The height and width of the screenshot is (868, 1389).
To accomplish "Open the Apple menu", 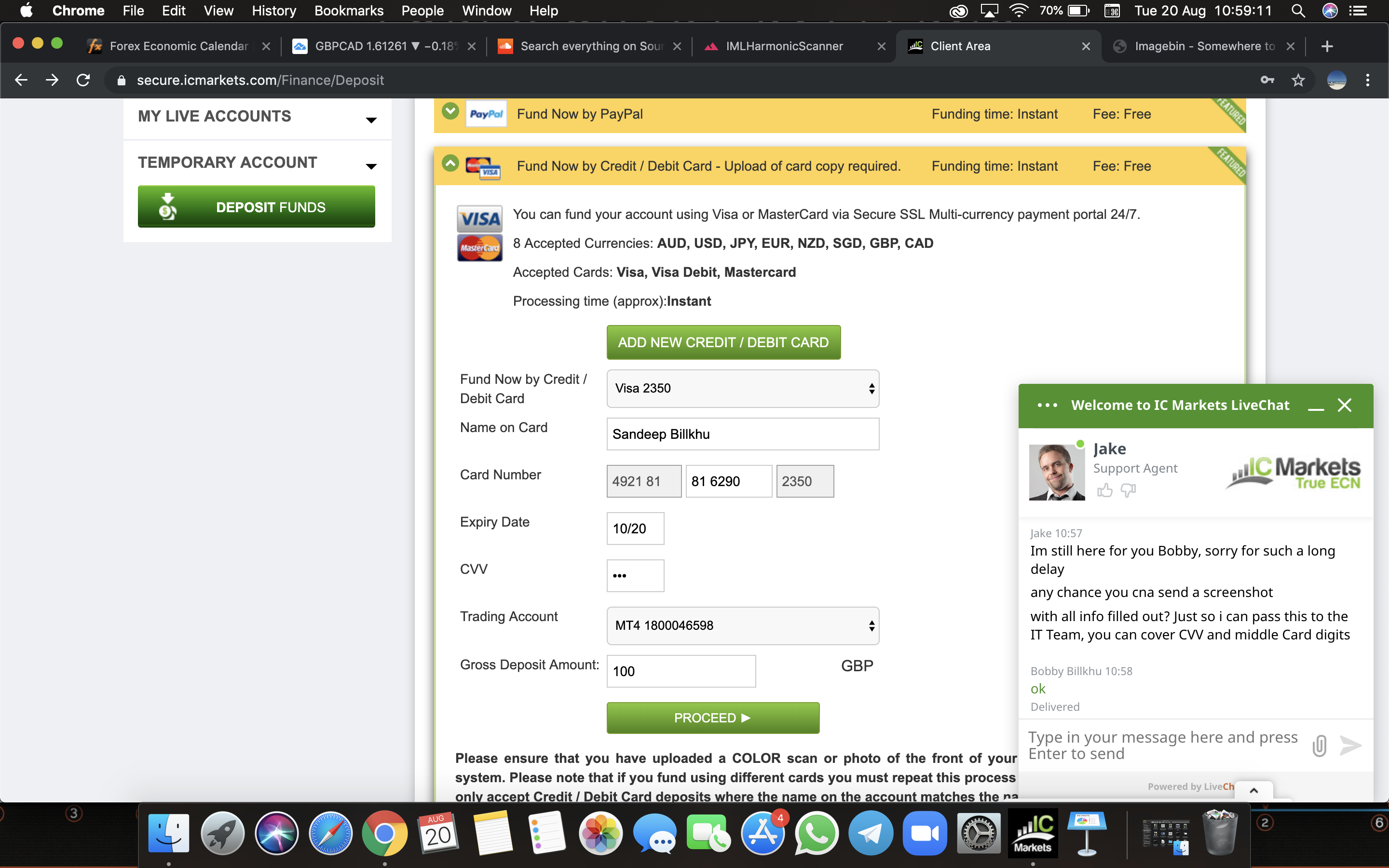I will pyautogui.click(x=26, y=11).
